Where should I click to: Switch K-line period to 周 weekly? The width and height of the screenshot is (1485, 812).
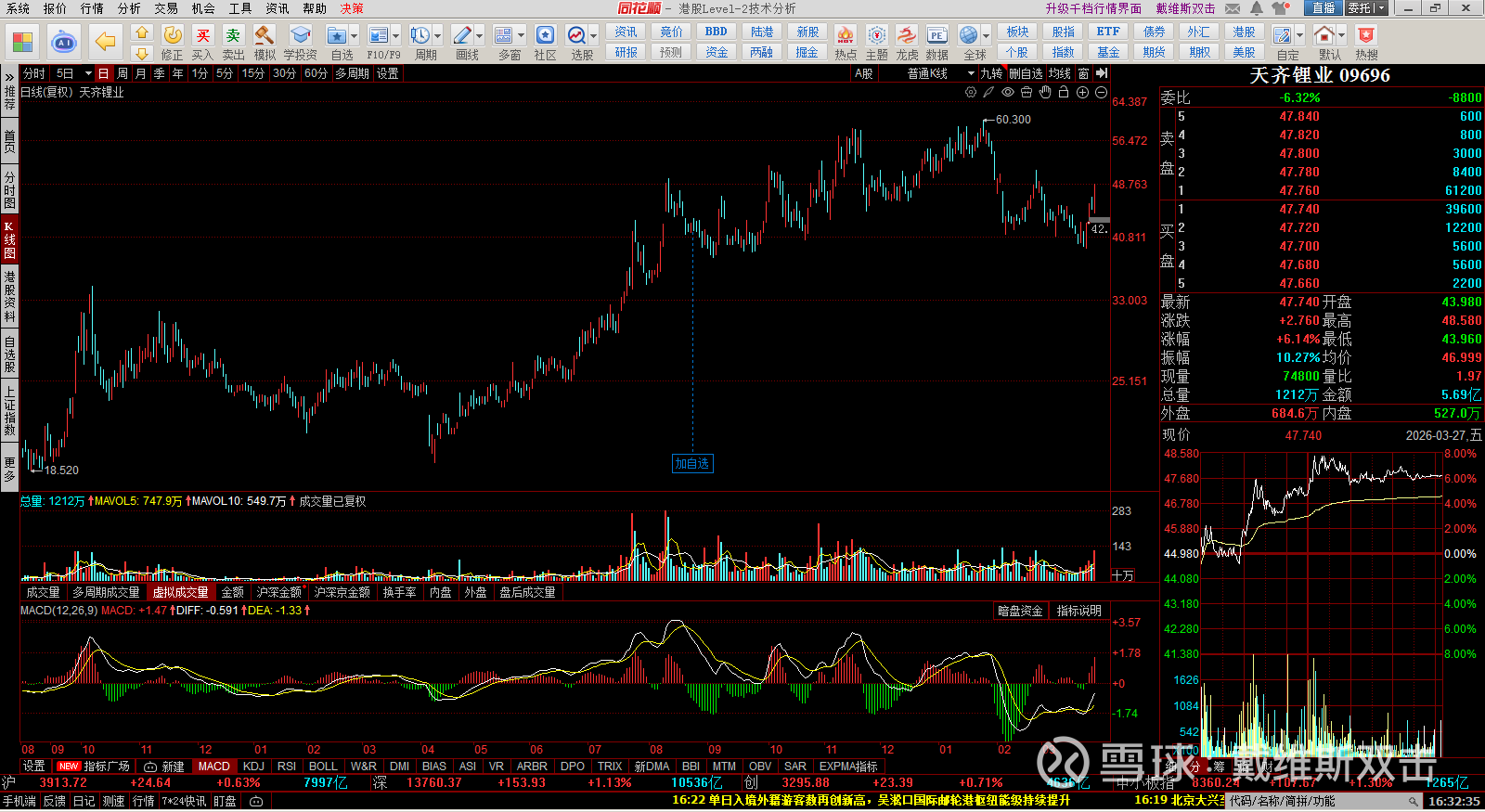click(123, 73)
